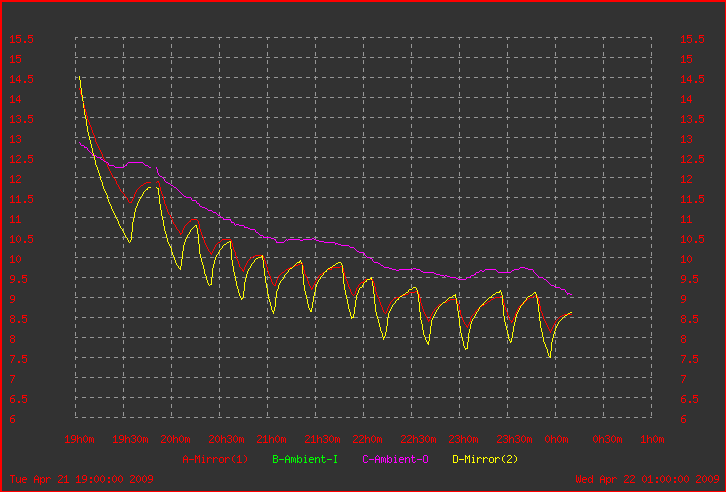
Task: Click the 0h0m time axis label
Action: [557, 439]
